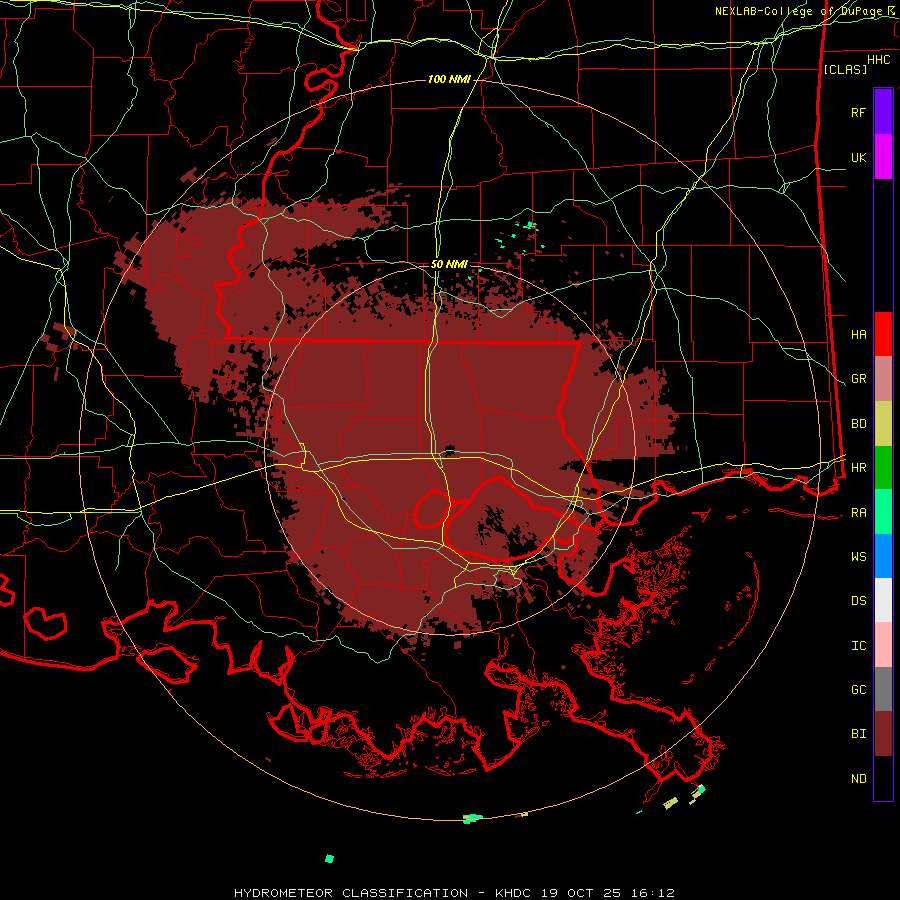900x900 pixels.
Task: Click the 'HYDROMETEOR CLASSIFICATION' caption text
Action: pyautogui.click(x=351, y=893)
